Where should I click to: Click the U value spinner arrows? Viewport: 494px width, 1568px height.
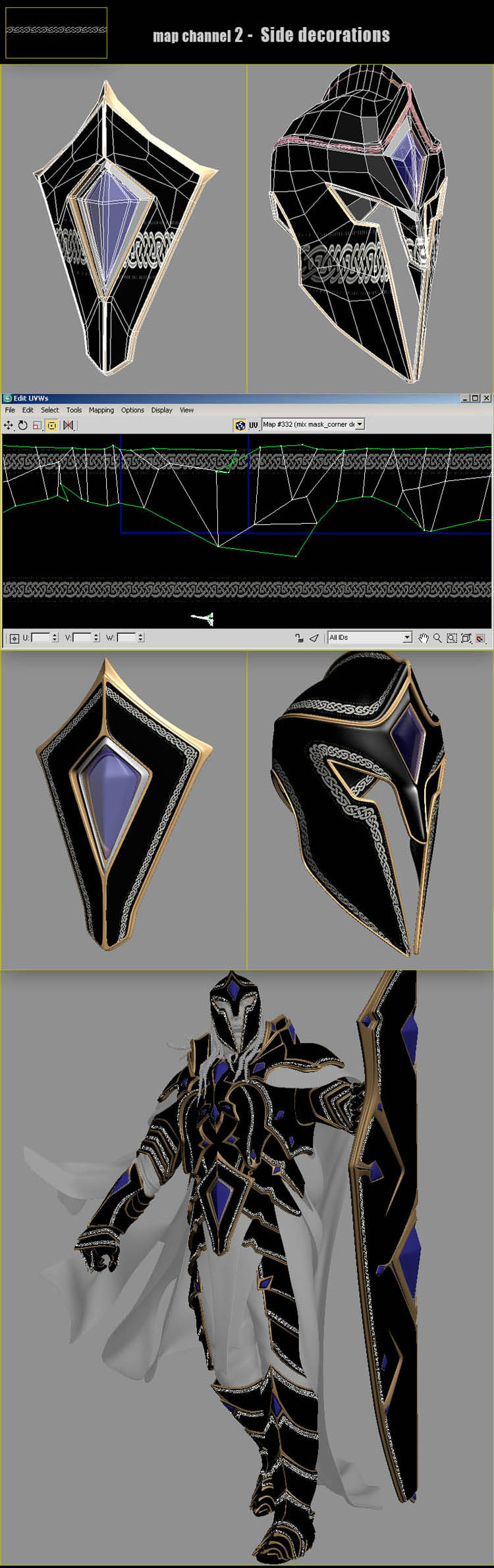(55, 637)
